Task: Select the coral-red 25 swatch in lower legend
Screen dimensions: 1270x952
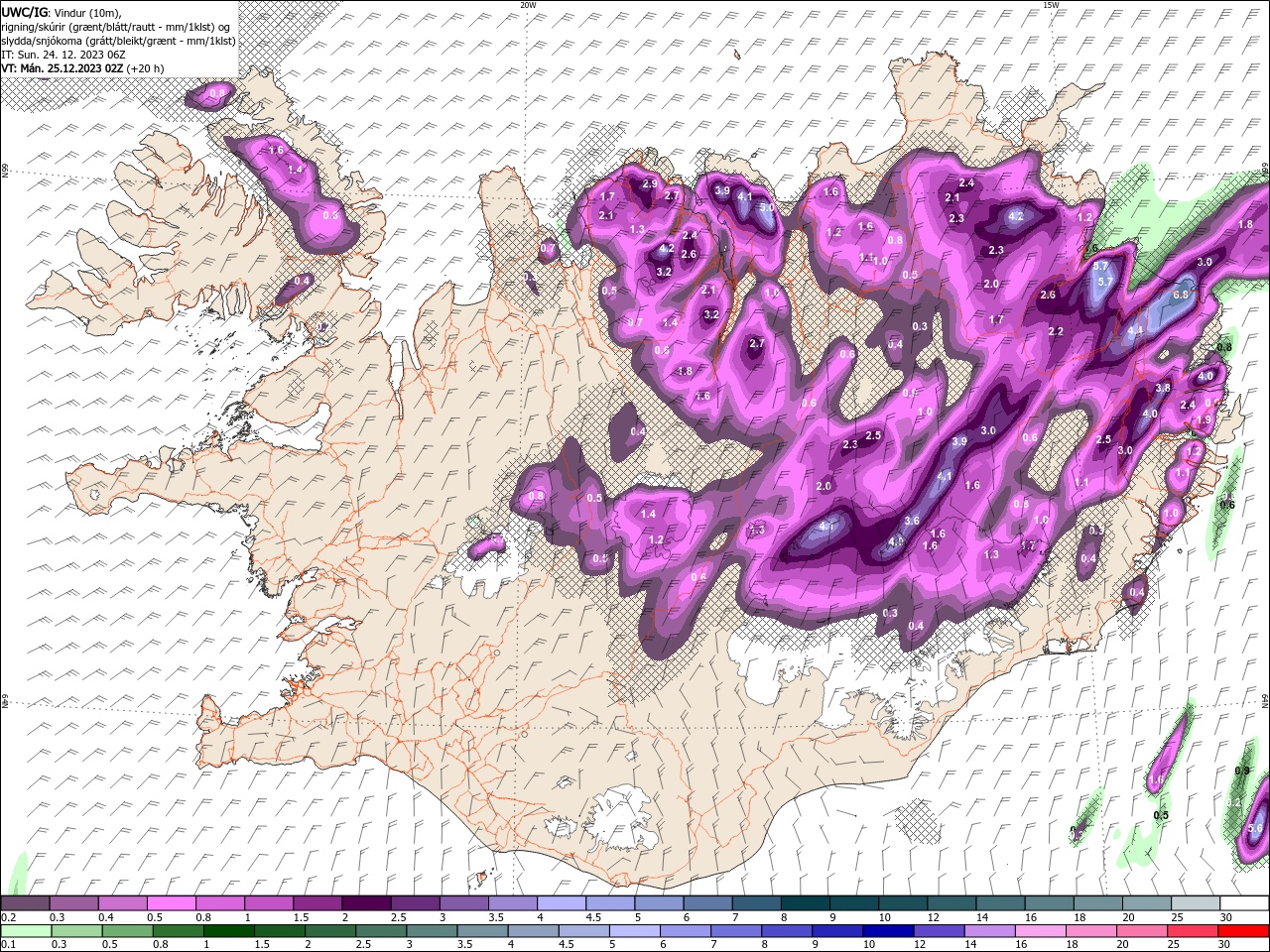Action: click(1193, 931)
